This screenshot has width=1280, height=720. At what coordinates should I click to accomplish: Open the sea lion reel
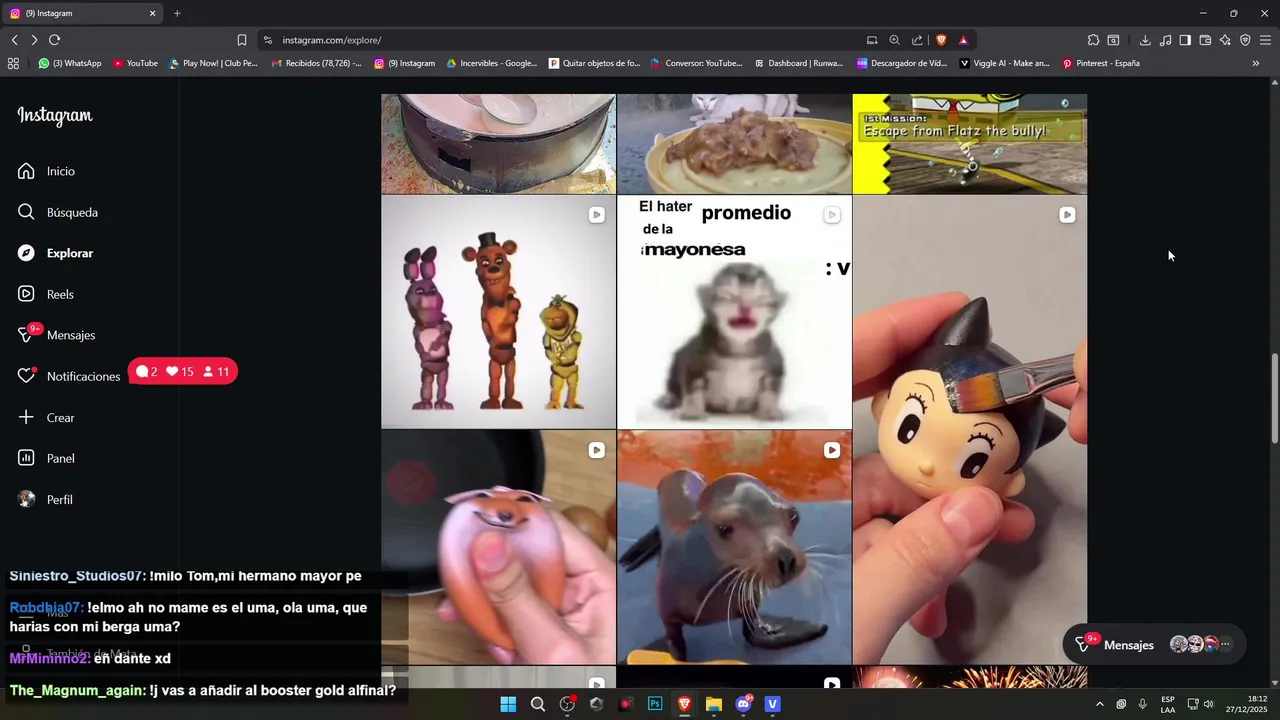(734, 548)
